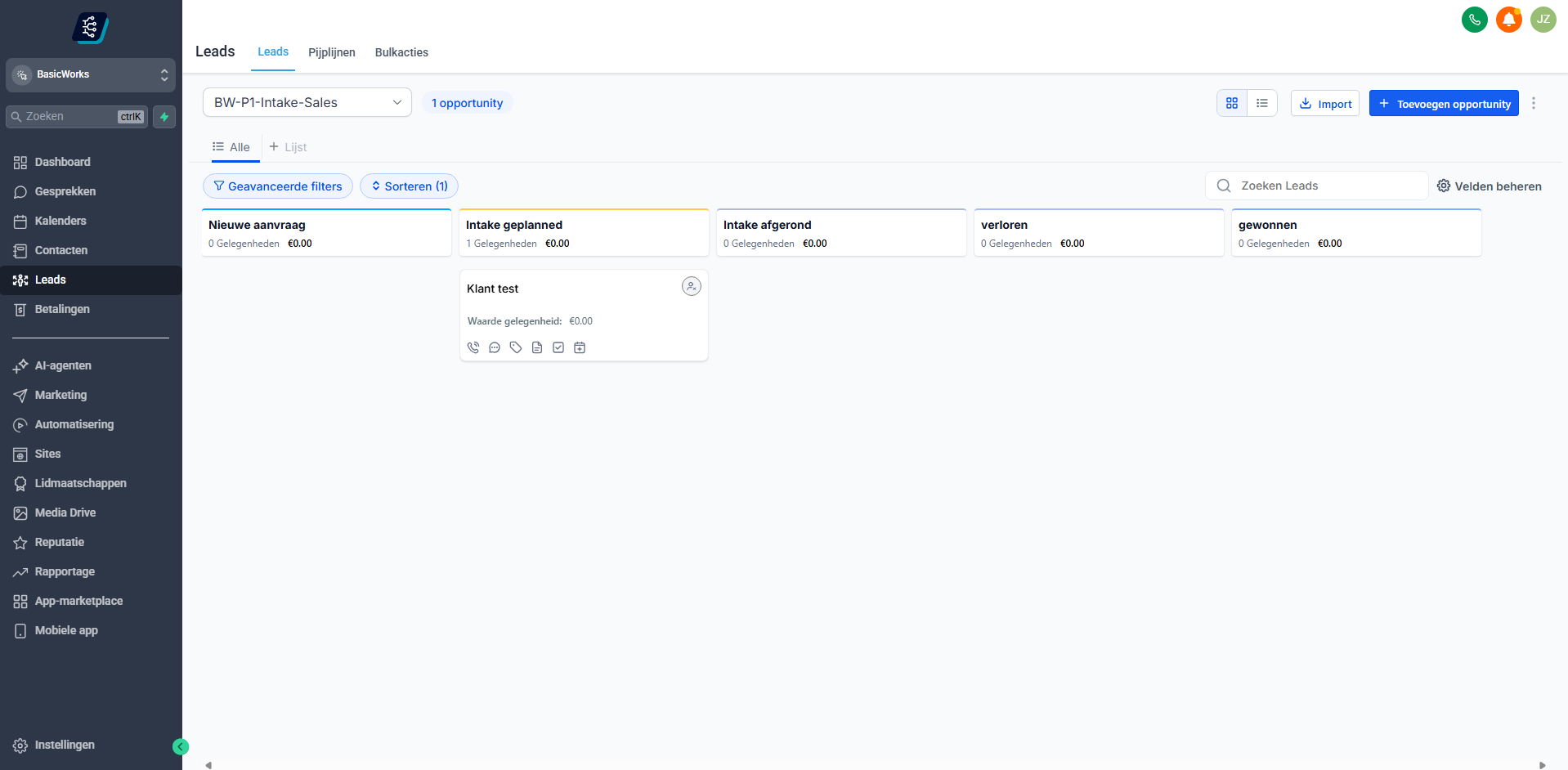Screen dimensions: 1568x770
Task: Click the tag icon on Klant test card
Action: coord(516,347)
